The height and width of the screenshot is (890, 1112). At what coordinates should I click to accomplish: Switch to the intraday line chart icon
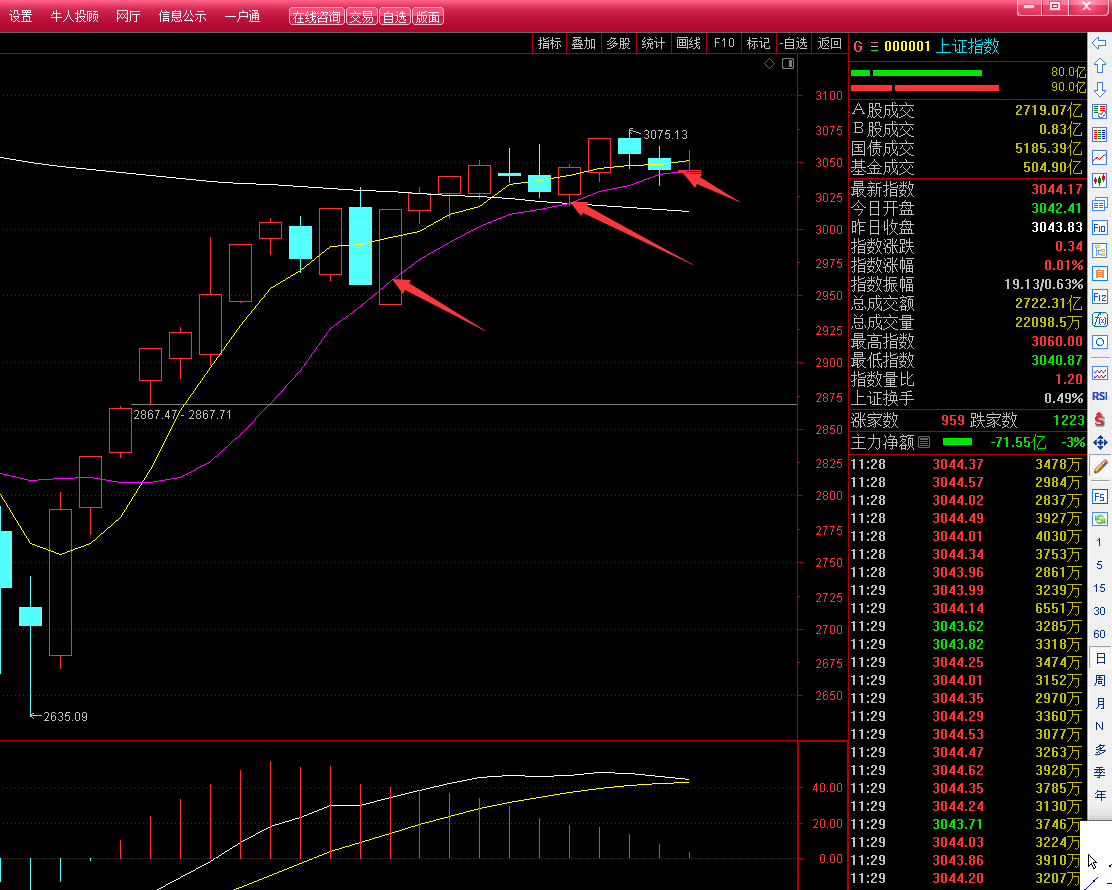click(x=1099, y=157)
